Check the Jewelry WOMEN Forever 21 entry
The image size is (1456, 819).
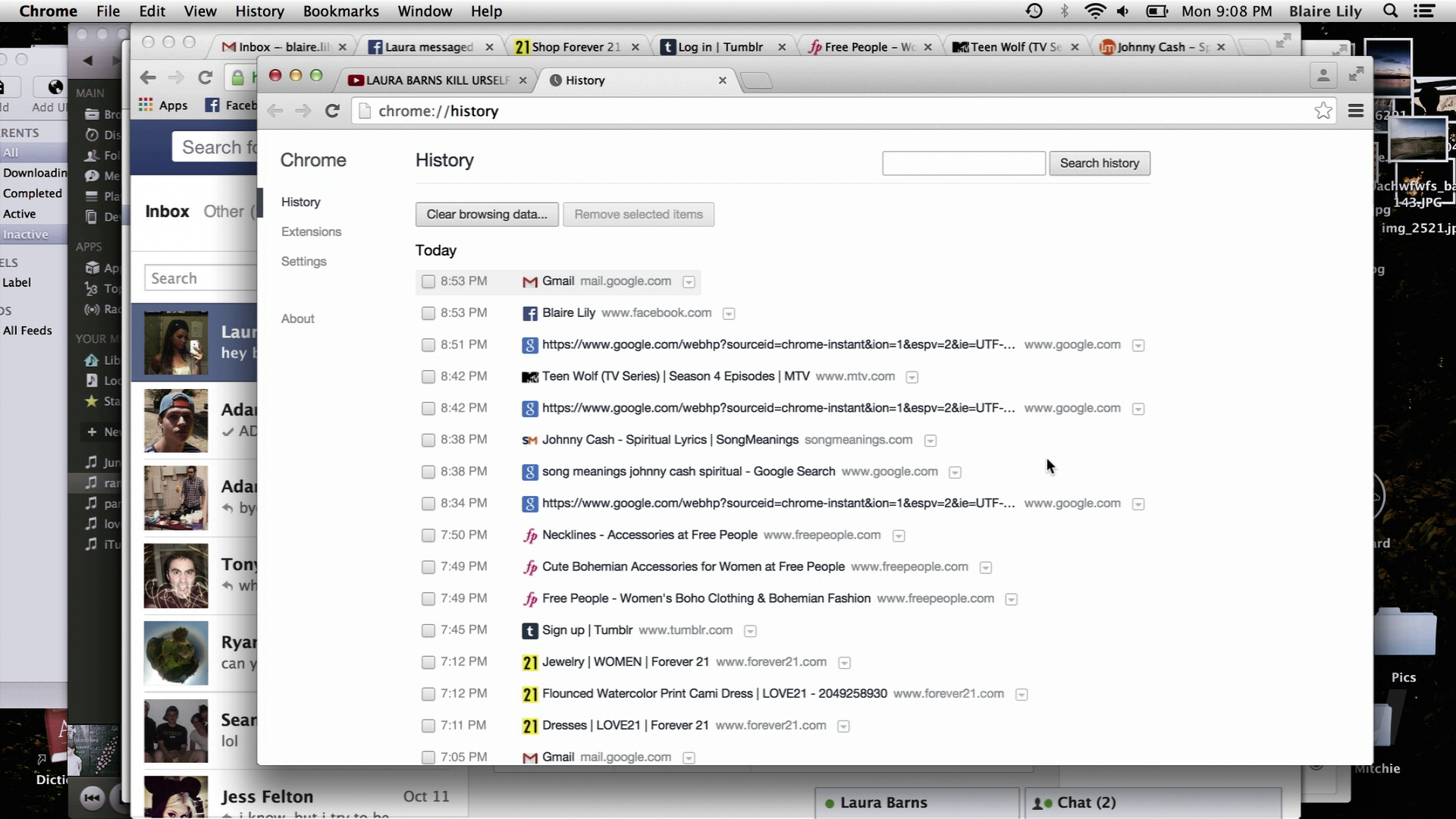[x=428, y=662]
